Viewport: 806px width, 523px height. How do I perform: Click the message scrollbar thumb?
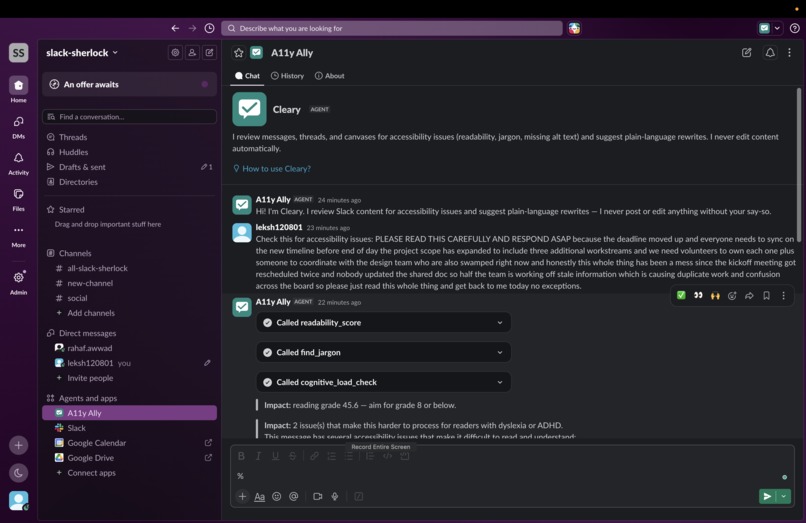[x=799, y=165]
